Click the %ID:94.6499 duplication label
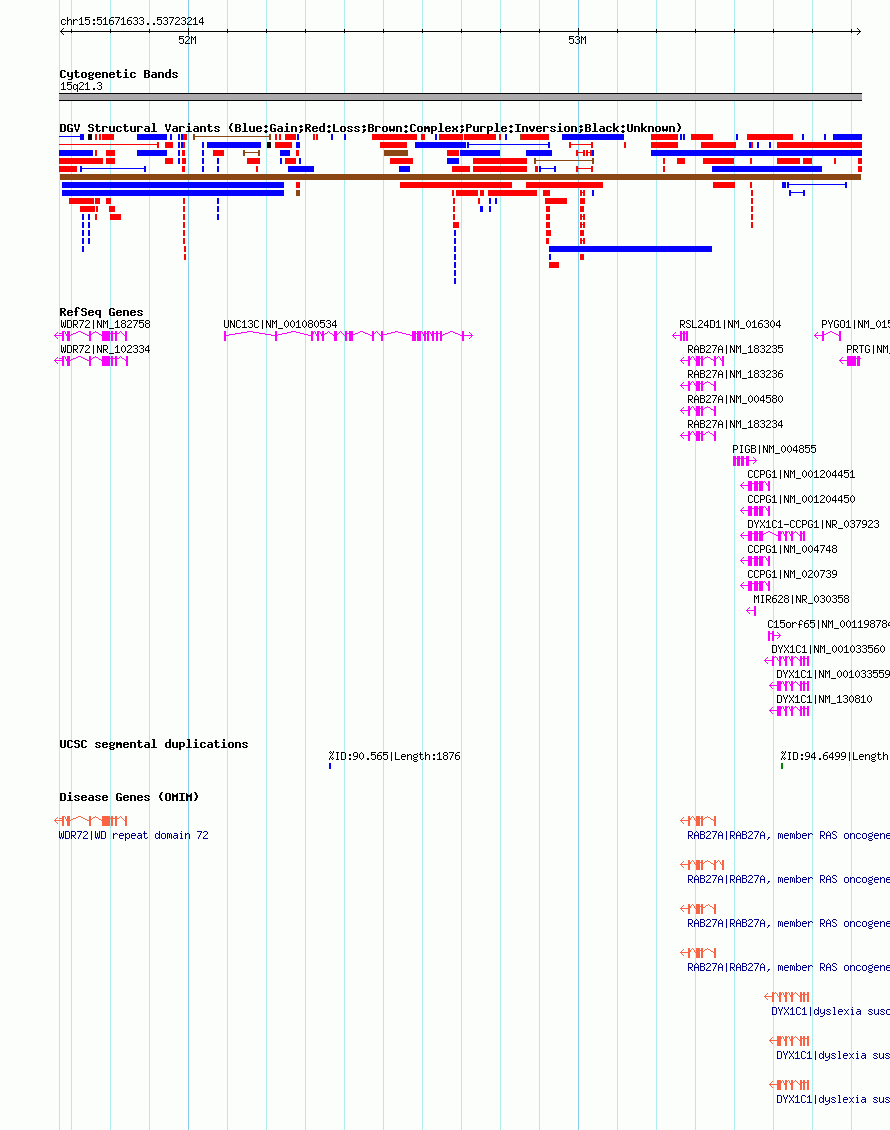 point(835,757)
